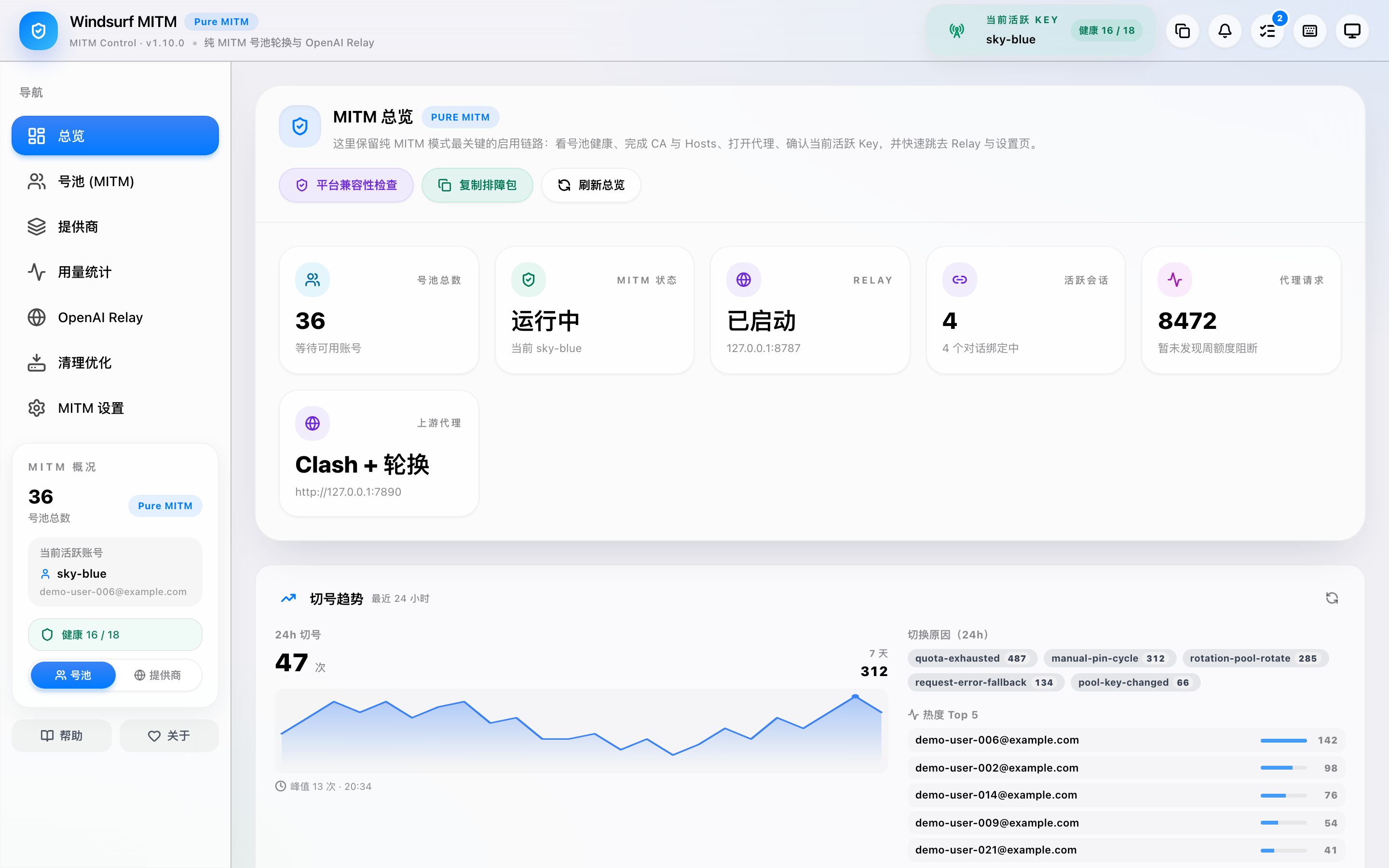Click the 热度 Top 5 activity icon
1389x868 pixels.
[913, 715]
